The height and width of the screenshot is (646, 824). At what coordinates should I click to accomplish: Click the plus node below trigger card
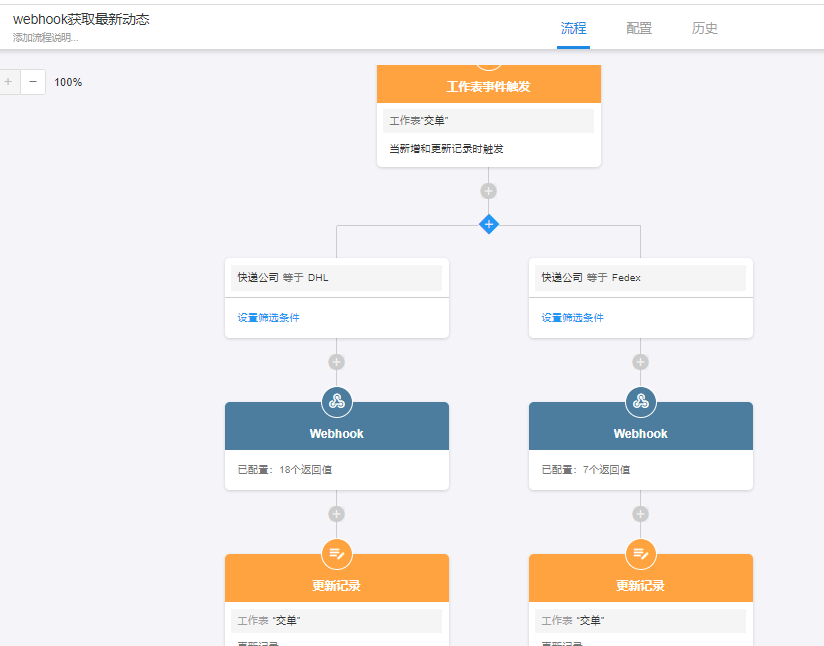tap(488, 190)
